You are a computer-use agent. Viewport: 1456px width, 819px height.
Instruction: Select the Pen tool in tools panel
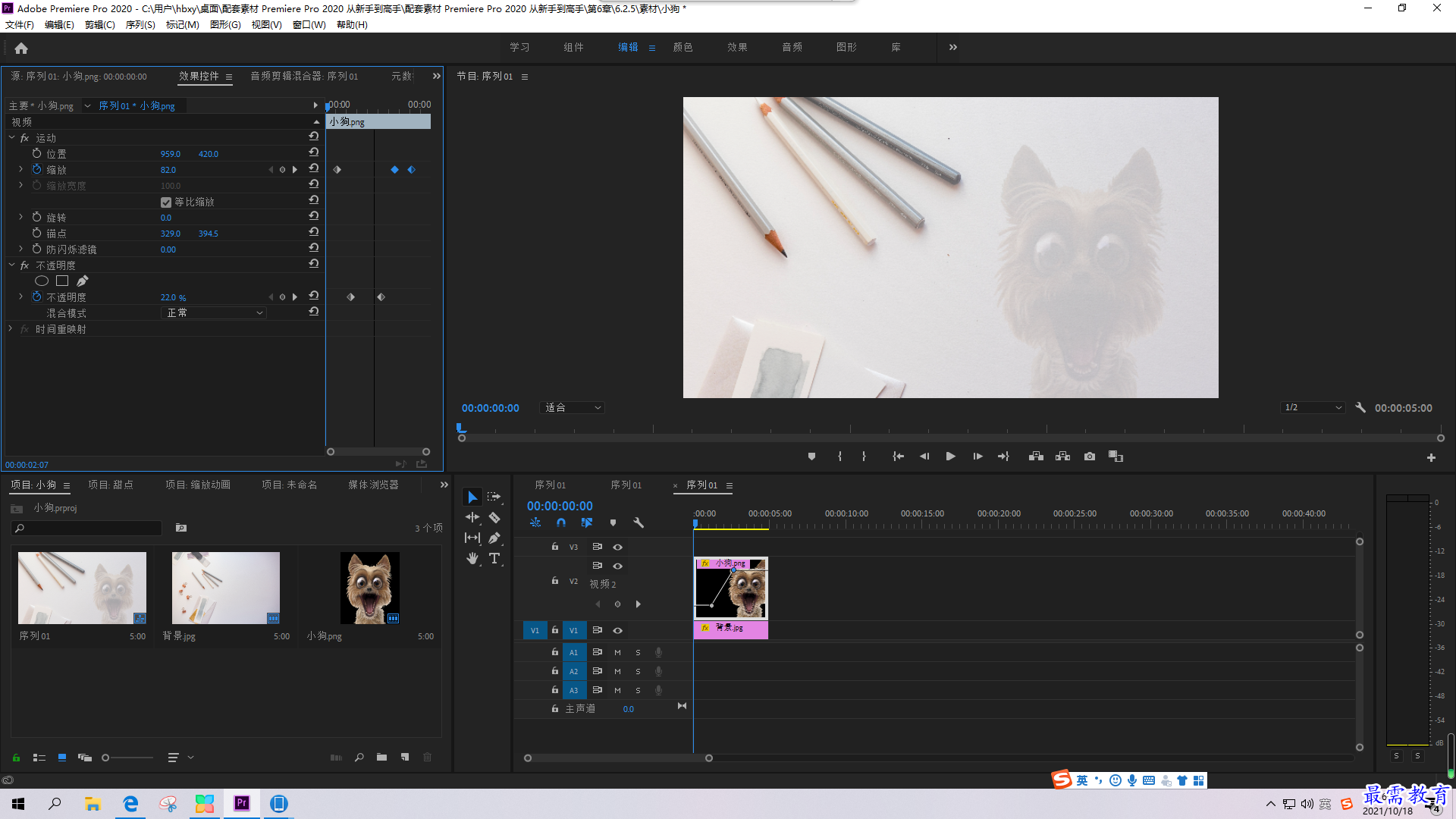point(494,538)
